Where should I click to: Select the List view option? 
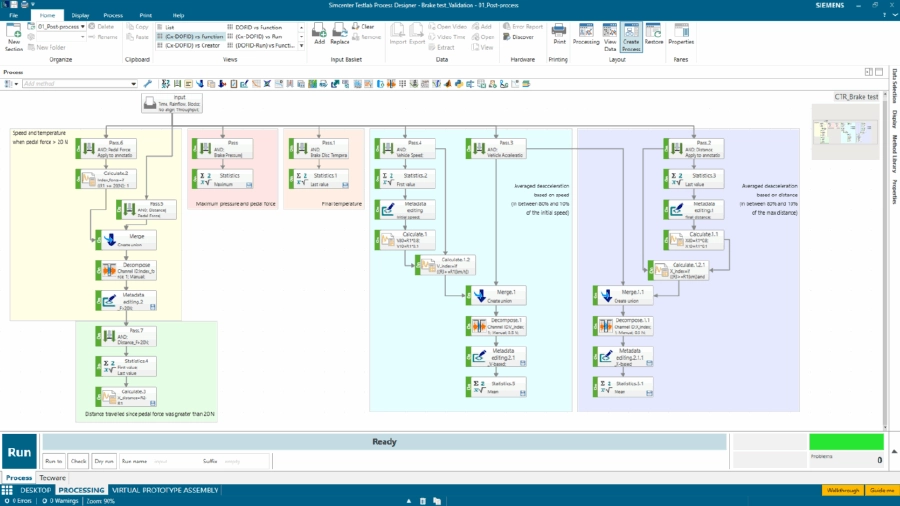click(x=170, y=27)
